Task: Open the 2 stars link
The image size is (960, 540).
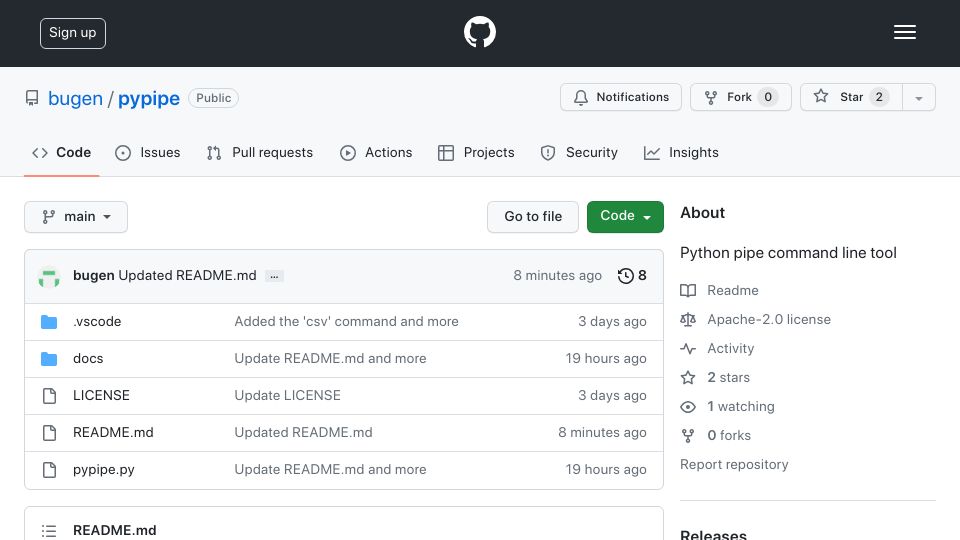Action: coord(729,377)
